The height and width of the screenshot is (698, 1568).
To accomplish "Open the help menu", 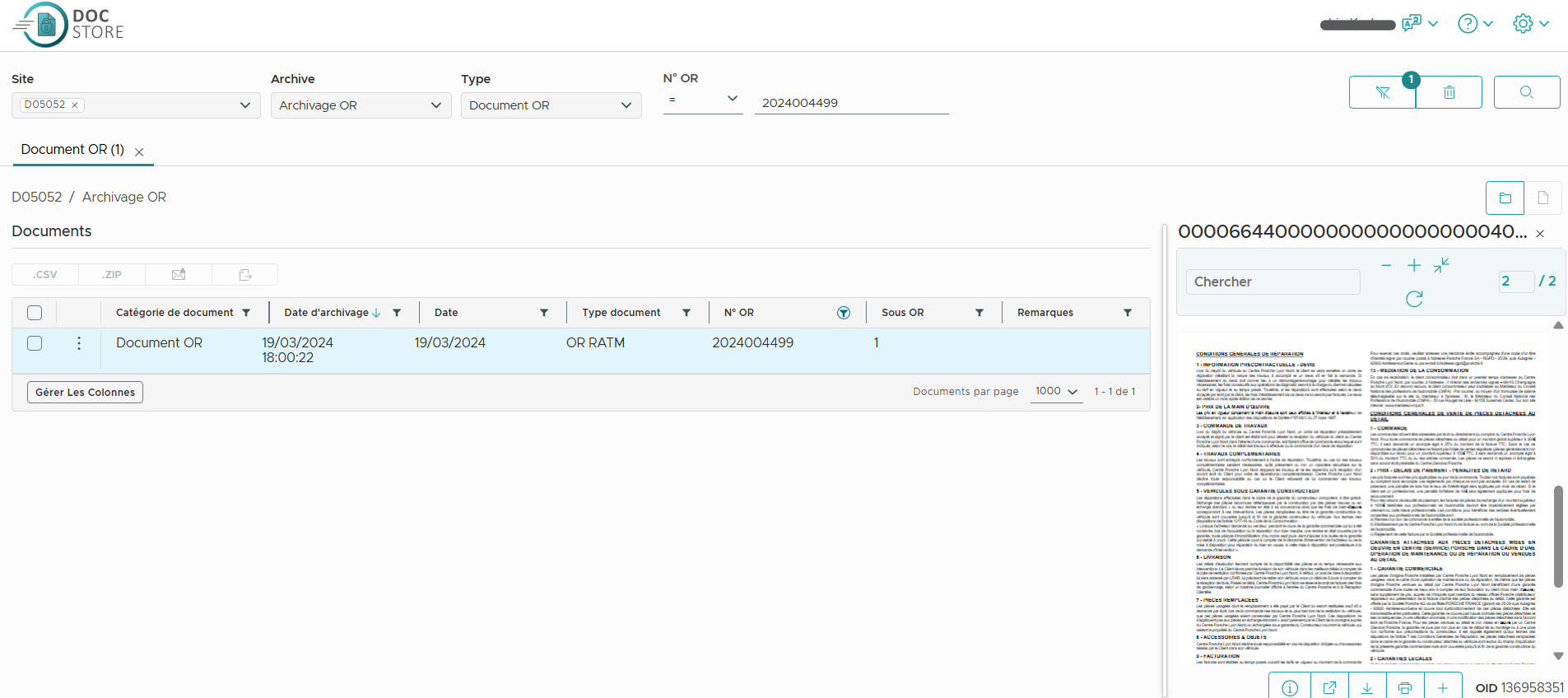I will 1474,24.
